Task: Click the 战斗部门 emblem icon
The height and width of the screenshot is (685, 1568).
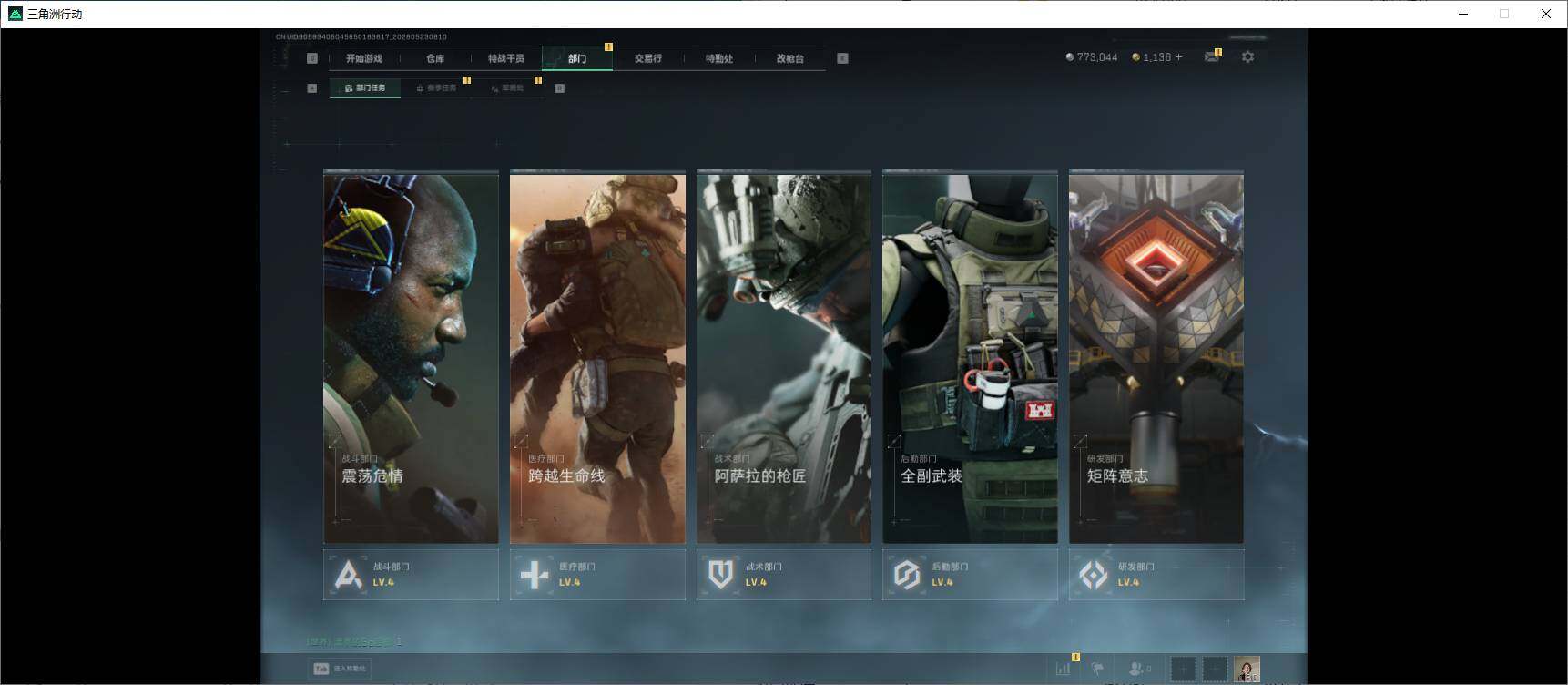Action: point(349,575)
